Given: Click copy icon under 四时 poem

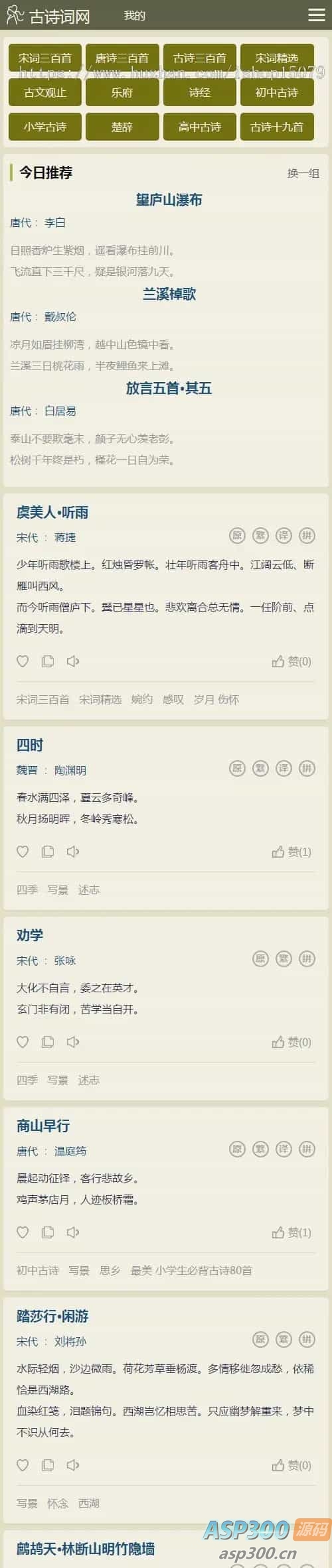Looking at the screenshot, I should 48,851.
